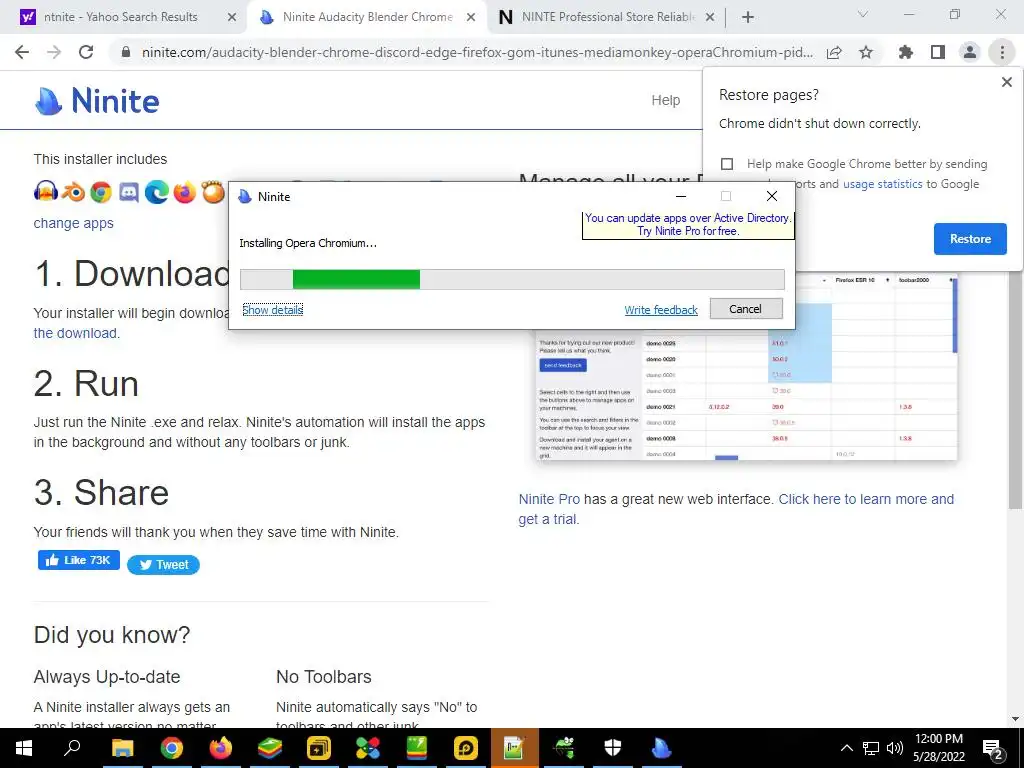Click the address bar URL field
The image size is (1024, 768).
tap(477, 52)
